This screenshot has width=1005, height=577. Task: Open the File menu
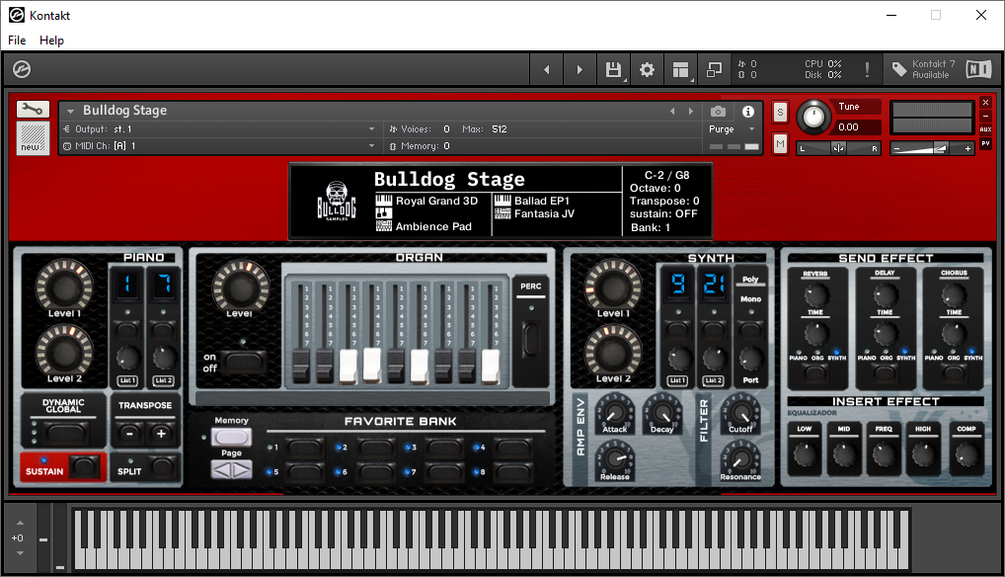pos(17,40)
